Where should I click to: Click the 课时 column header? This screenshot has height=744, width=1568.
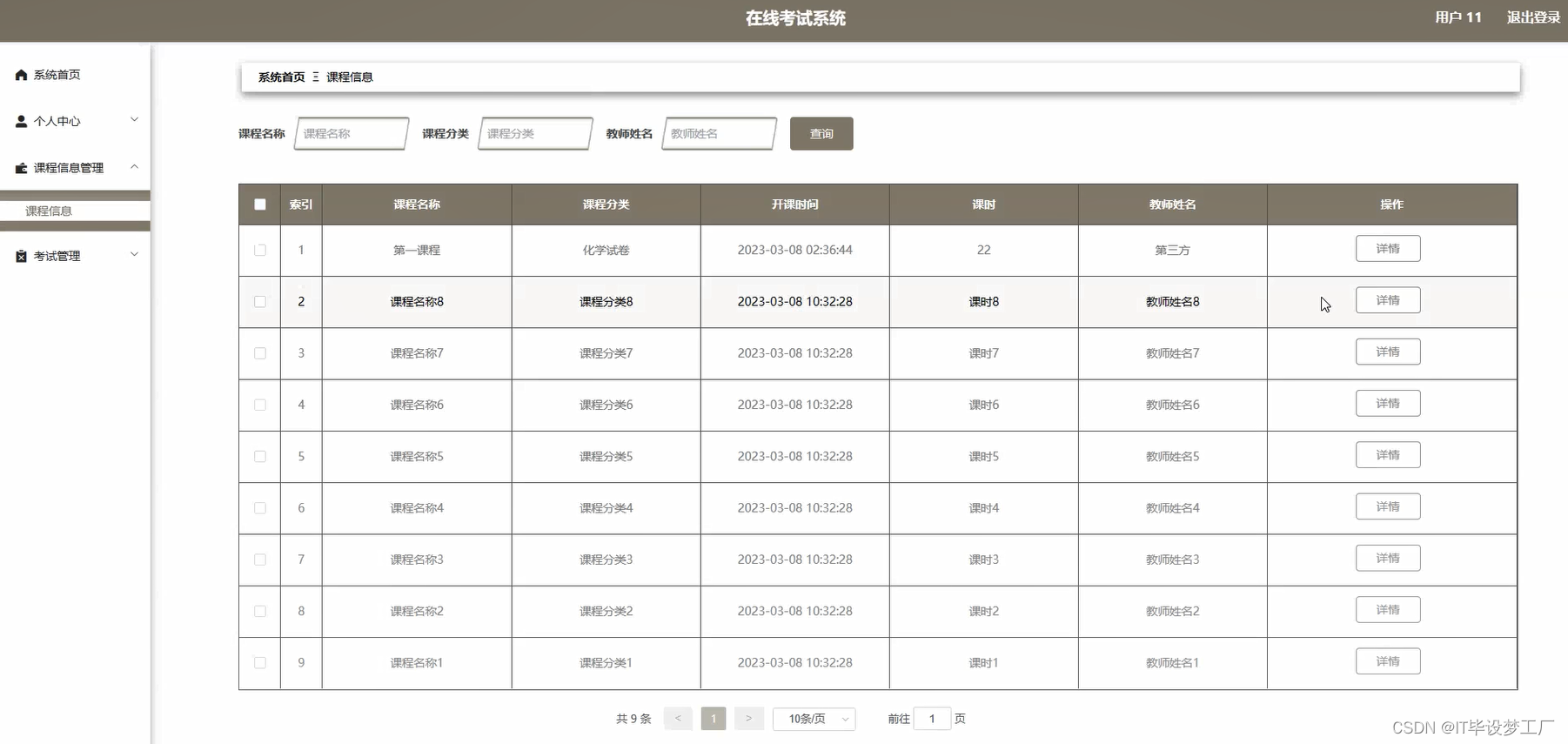pos(983,204)
